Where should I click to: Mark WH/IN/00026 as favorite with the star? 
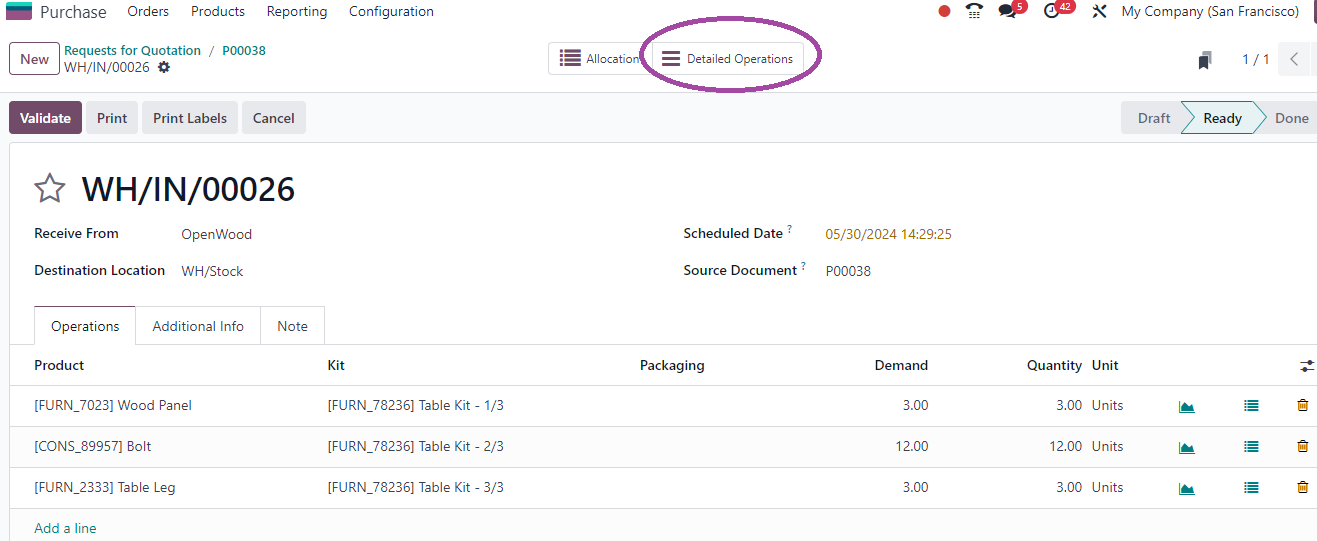50,189
